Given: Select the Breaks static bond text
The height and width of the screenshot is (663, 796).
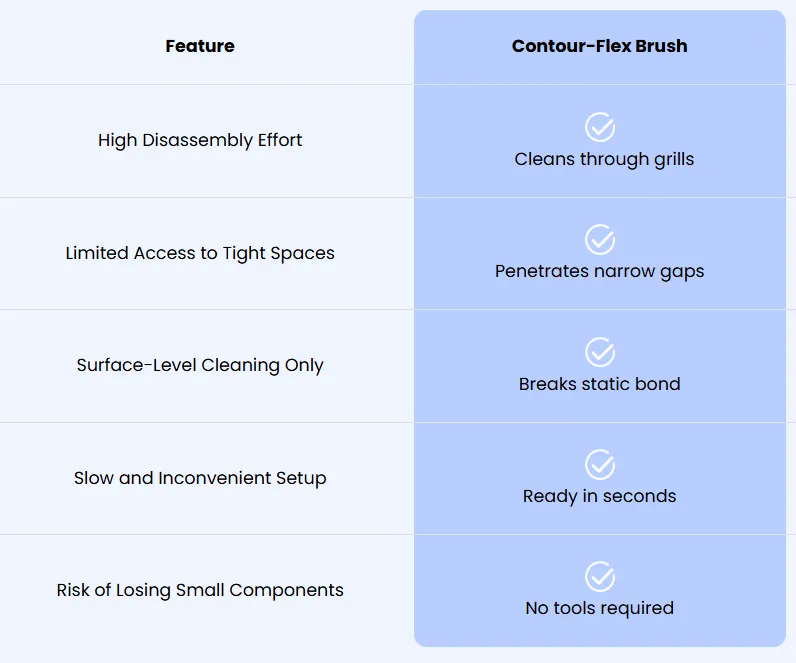Looking at the screenshot, I should coord(600,384).
